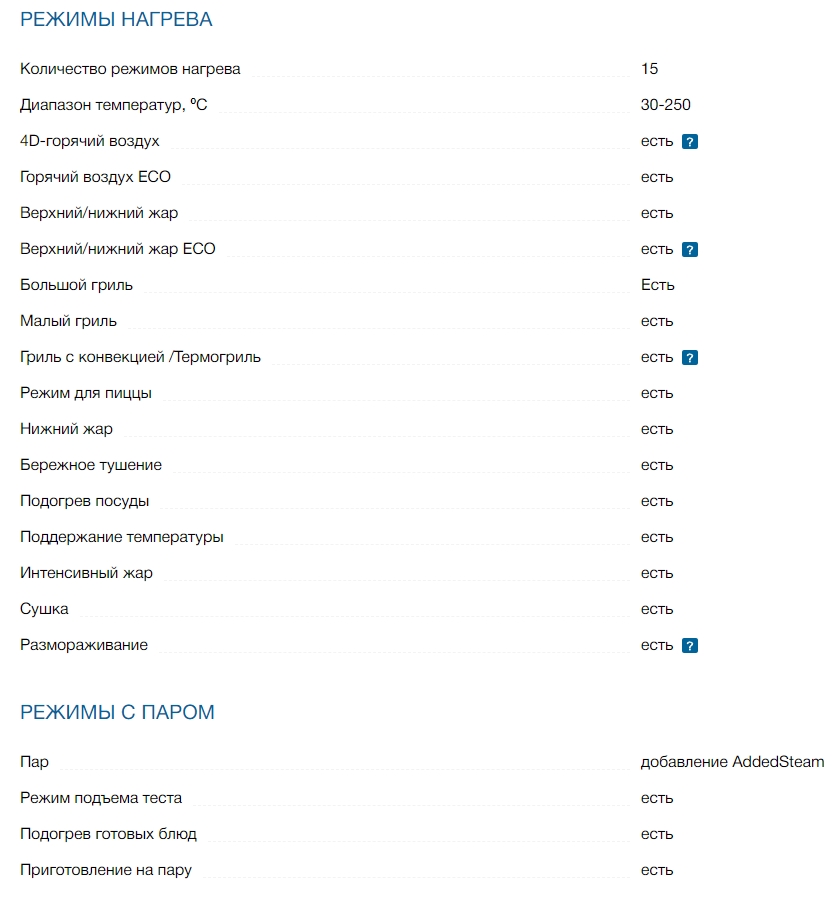Click the добавление AddedSteam value
This screenshot has height=914, width=838.
pyautogui.click(x=732, y=762)
